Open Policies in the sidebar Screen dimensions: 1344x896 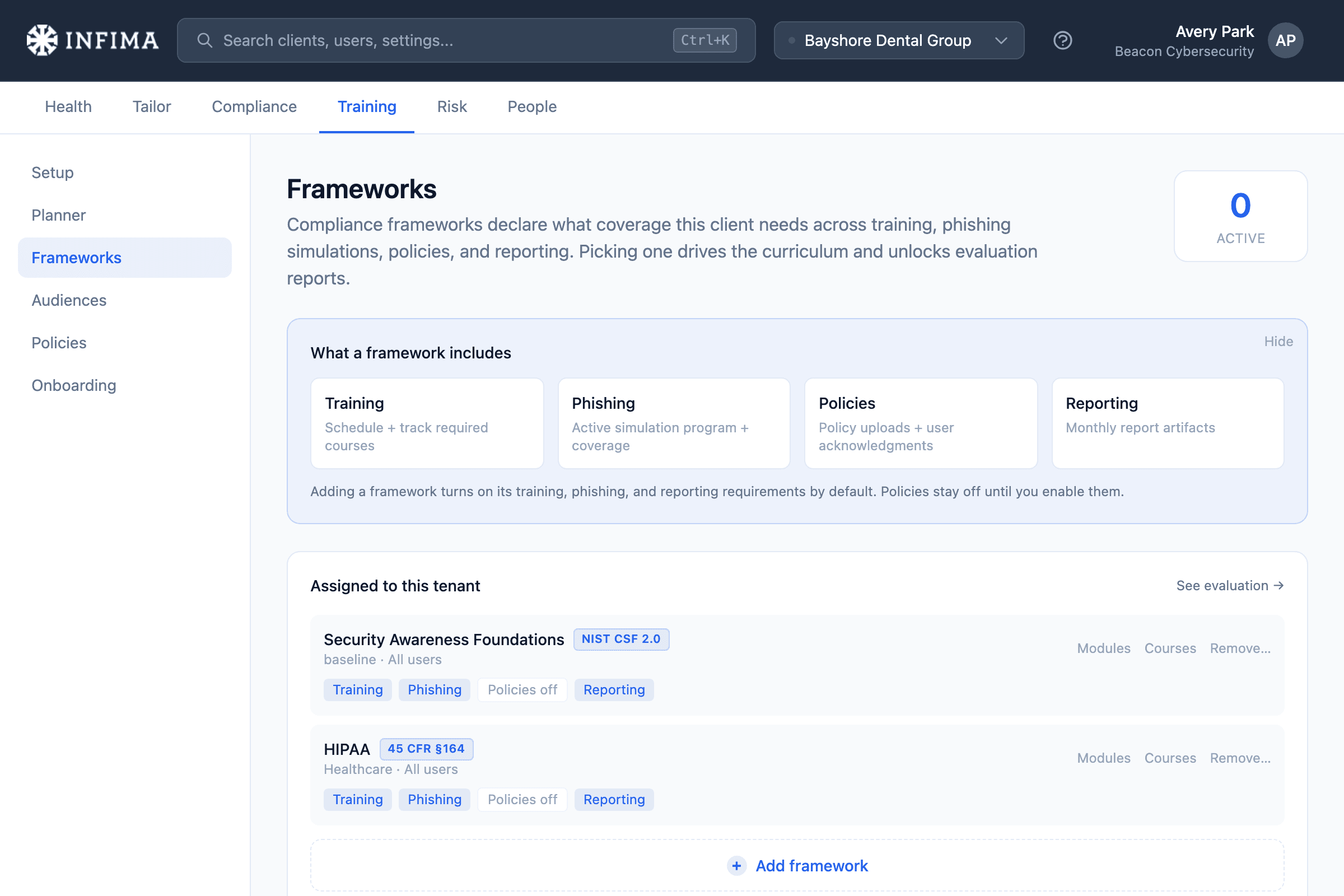click(x=124, y=343)
